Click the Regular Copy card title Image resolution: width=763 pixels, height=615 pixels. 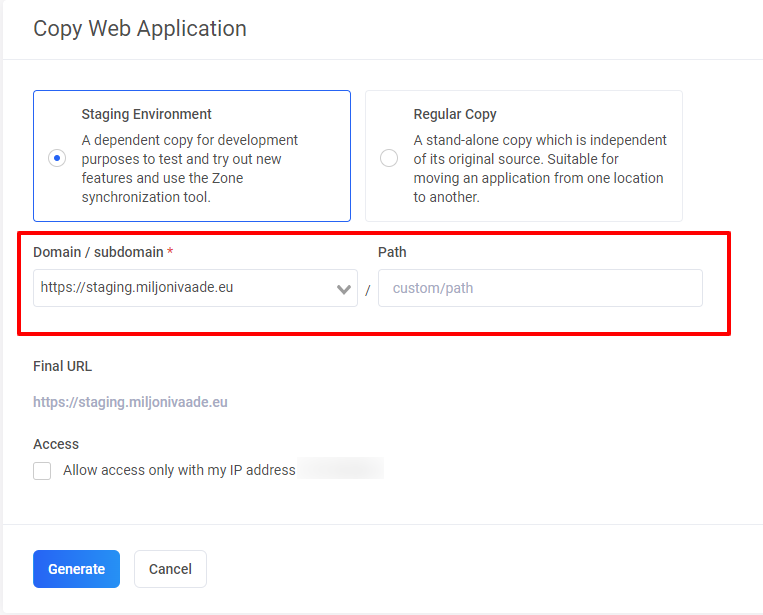coord(455,114)
